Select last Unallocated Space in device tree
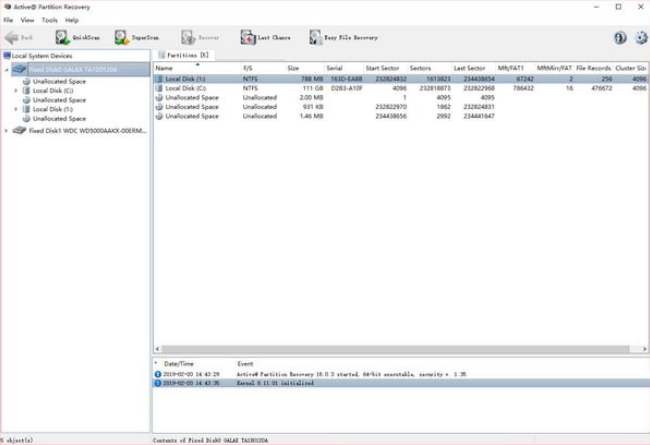 pyautogui.click(x=59, y=119)
